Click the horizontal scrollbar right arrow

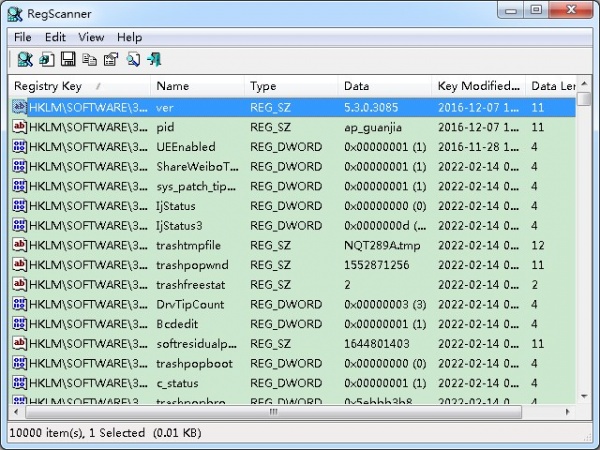pos(567,412)
